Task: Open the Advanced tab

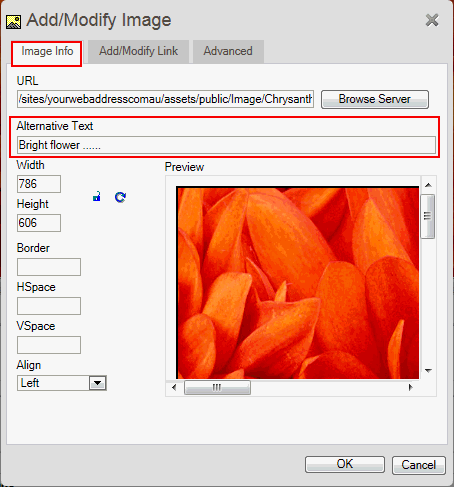Action: 228,51
